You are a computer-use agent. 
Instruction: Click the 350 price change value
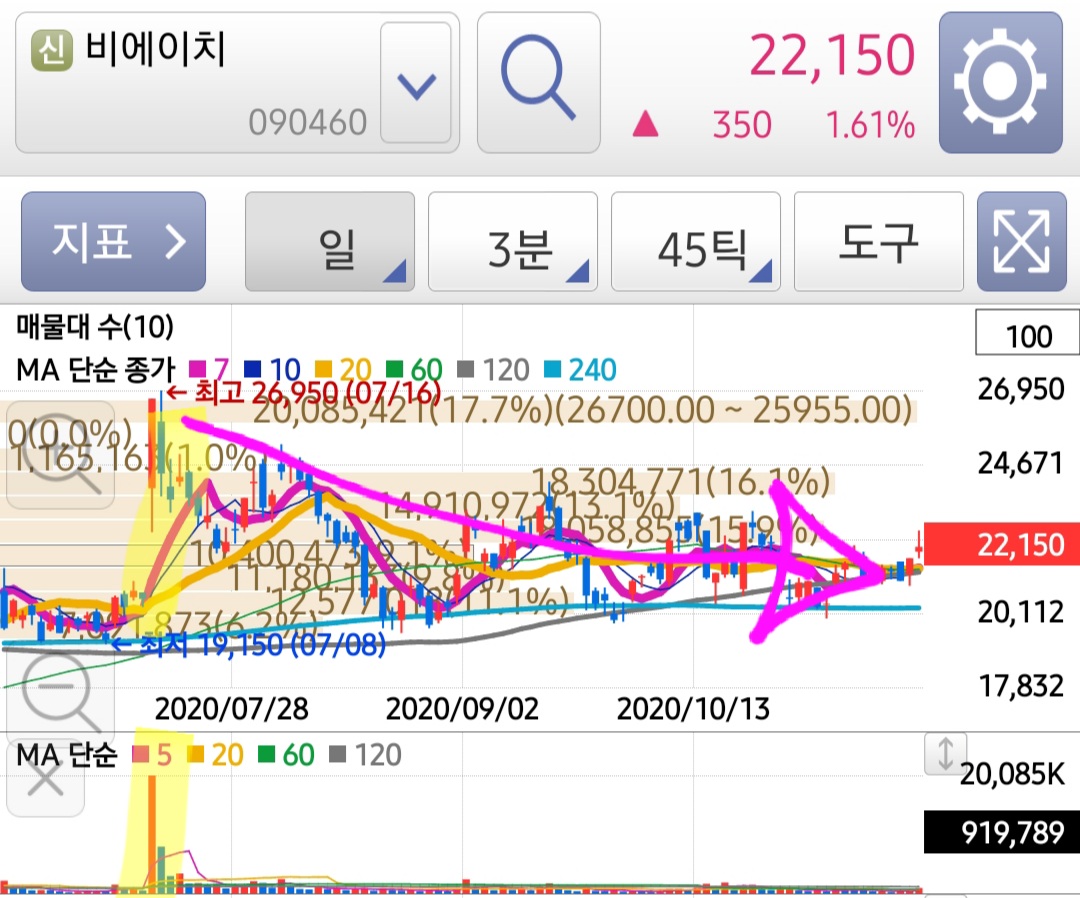(742, 125)
